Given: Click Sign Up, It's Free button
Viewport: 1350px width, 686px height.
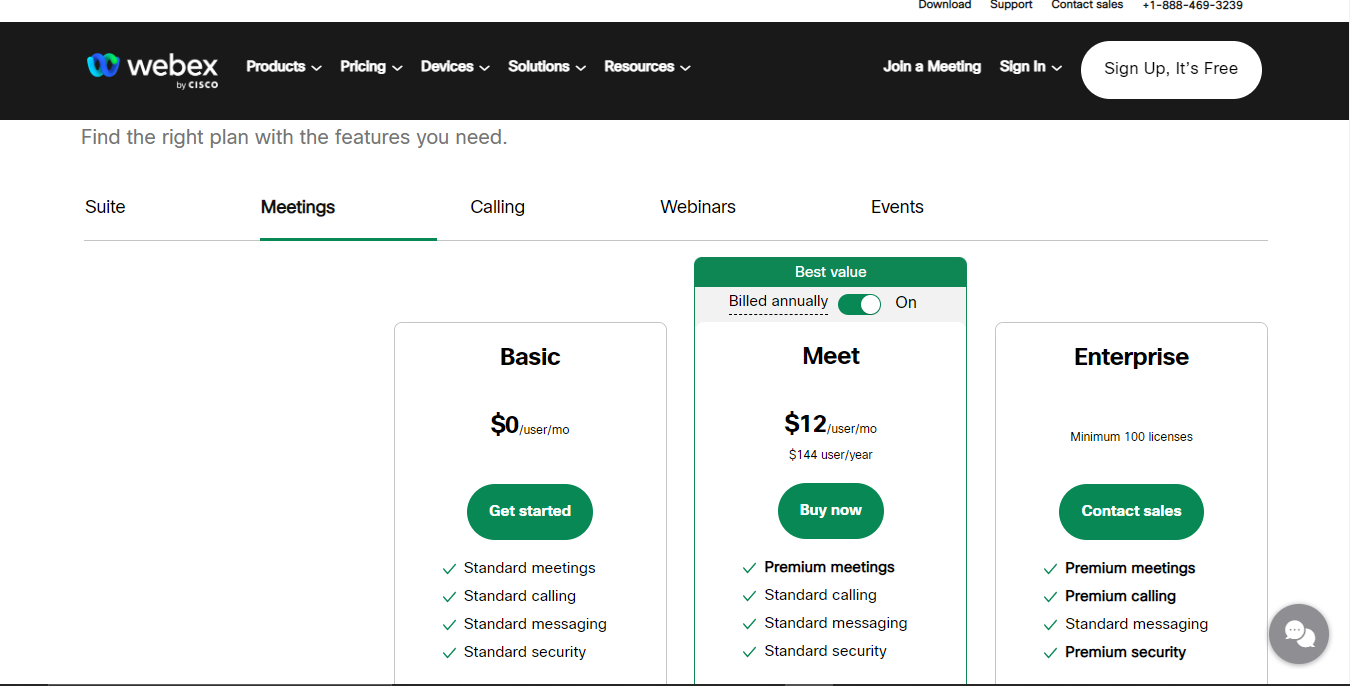Looking at the screenshot, I should coord(1171,69).
